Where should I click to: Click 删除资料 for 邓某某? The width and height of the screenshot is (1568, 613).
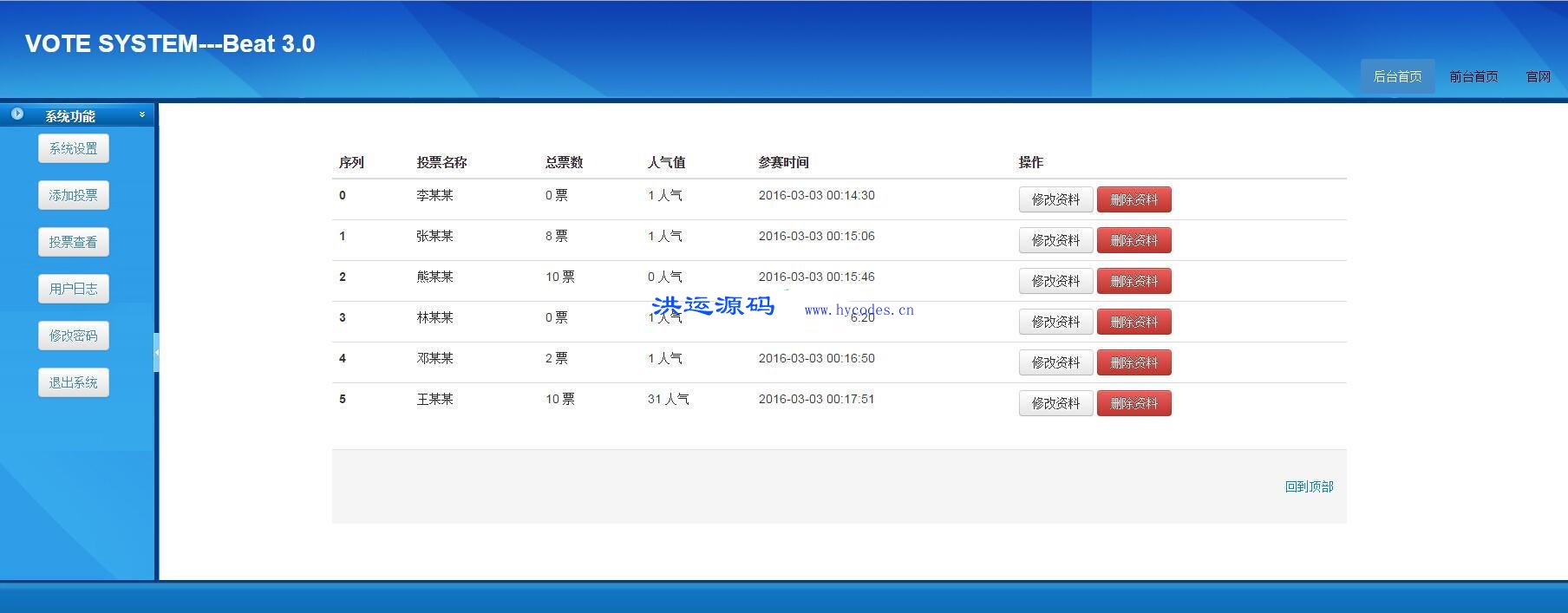pyautogui.click(x=1134, y=362)
